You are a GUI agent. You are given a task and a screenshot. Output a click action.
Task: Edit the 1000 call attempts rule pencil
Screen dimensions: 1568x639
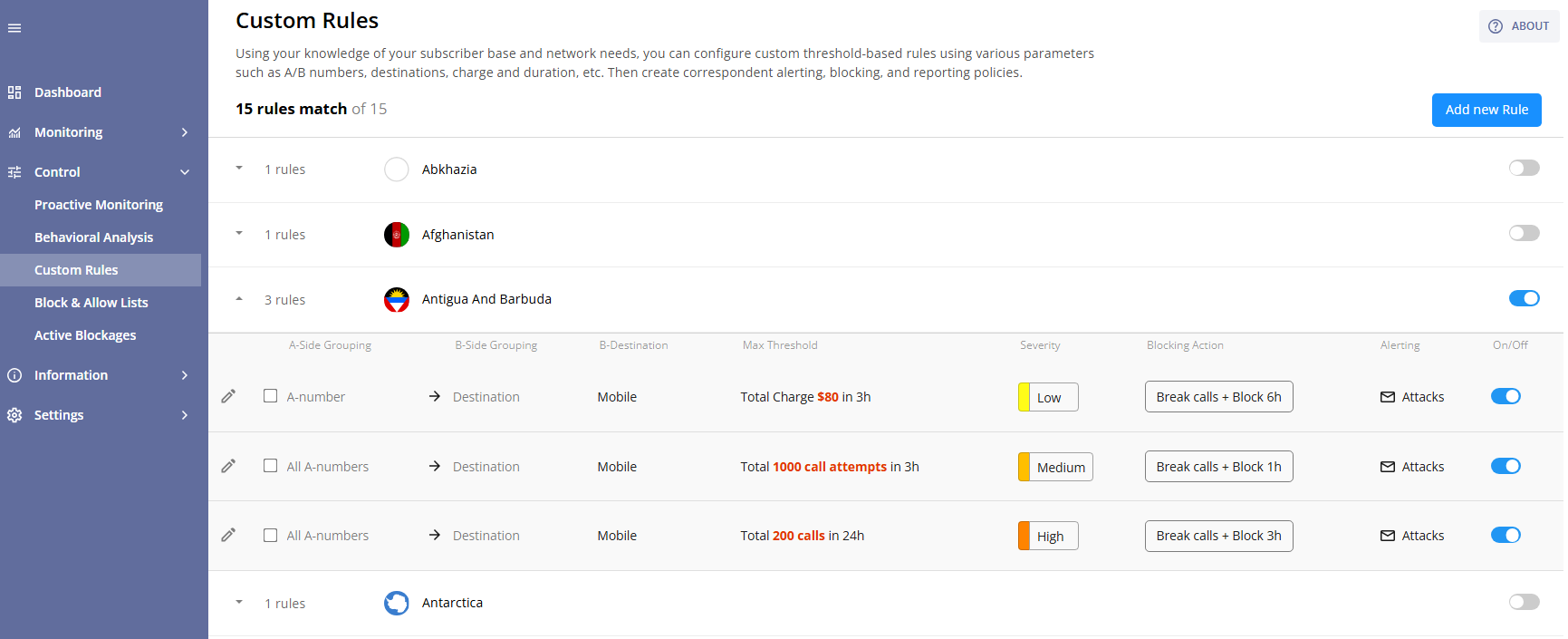228,466
